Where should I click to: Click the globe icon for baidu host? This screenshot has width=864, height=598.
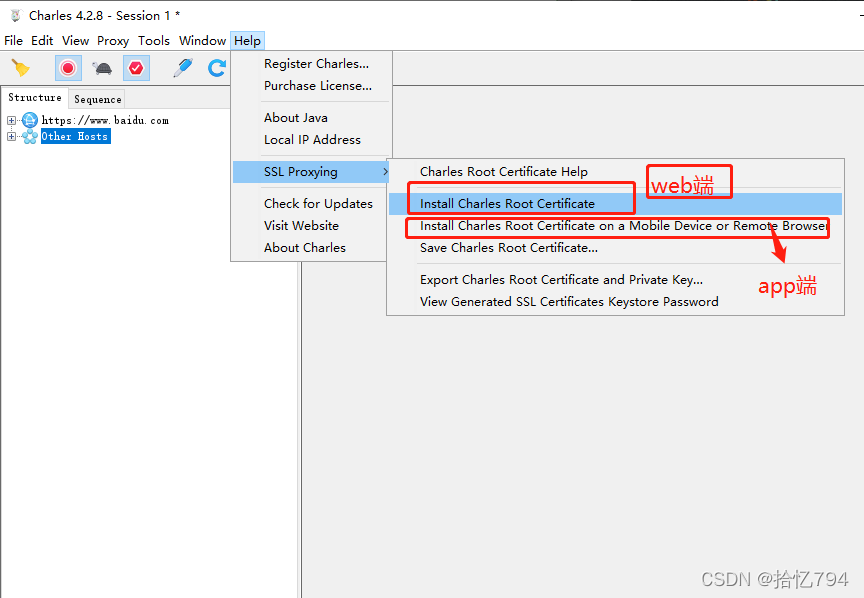point(30,120)
